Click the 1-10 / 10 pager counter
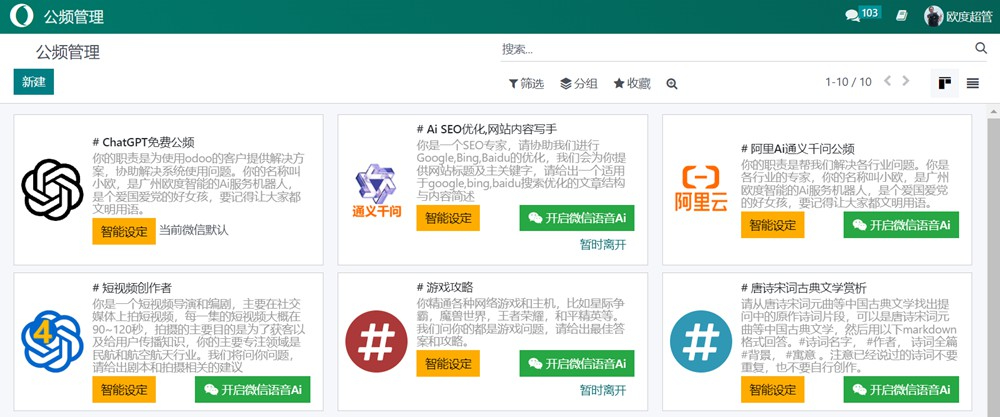 click(848, 82)
